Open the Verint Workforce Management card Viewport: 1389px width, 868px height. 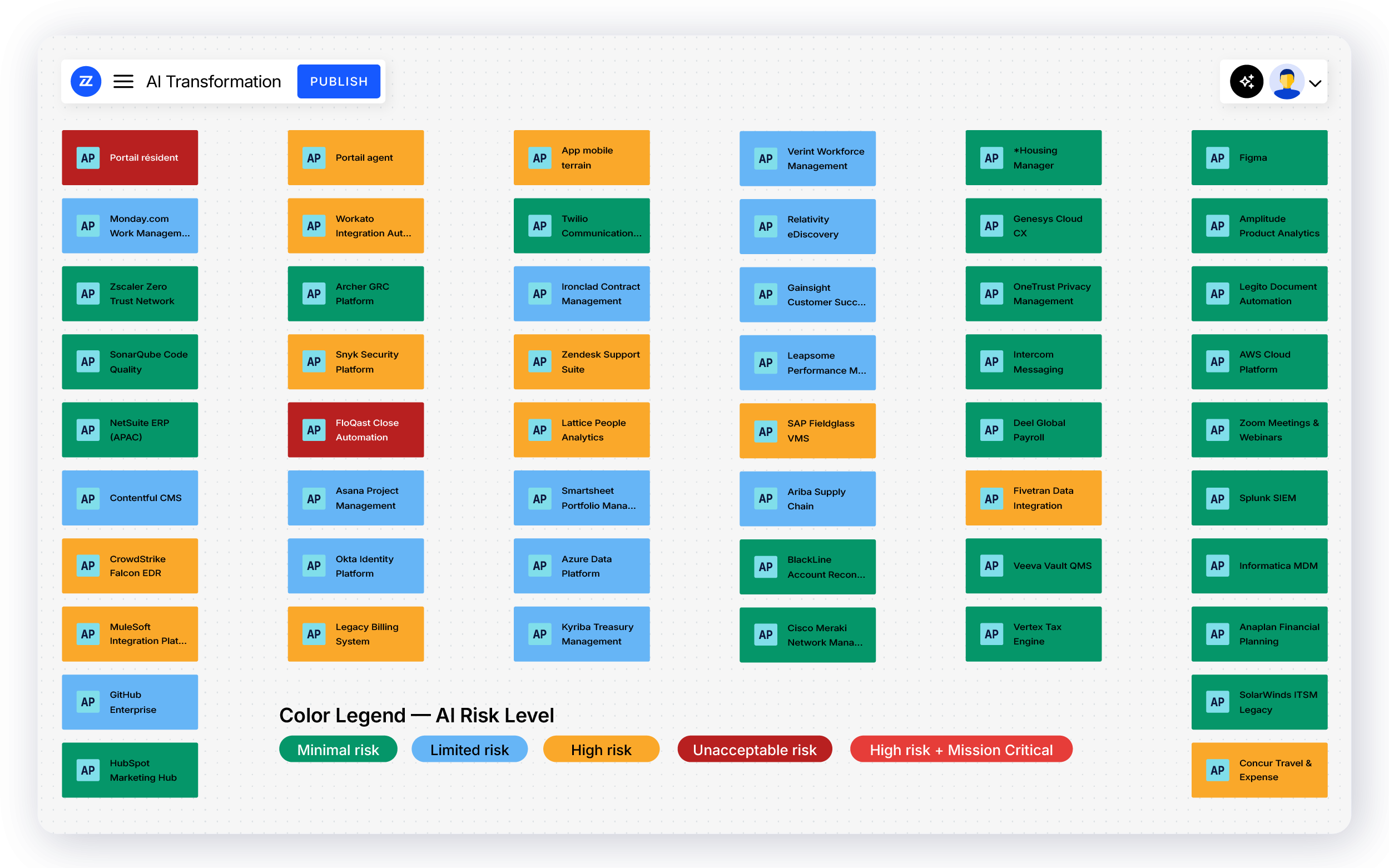807,158
